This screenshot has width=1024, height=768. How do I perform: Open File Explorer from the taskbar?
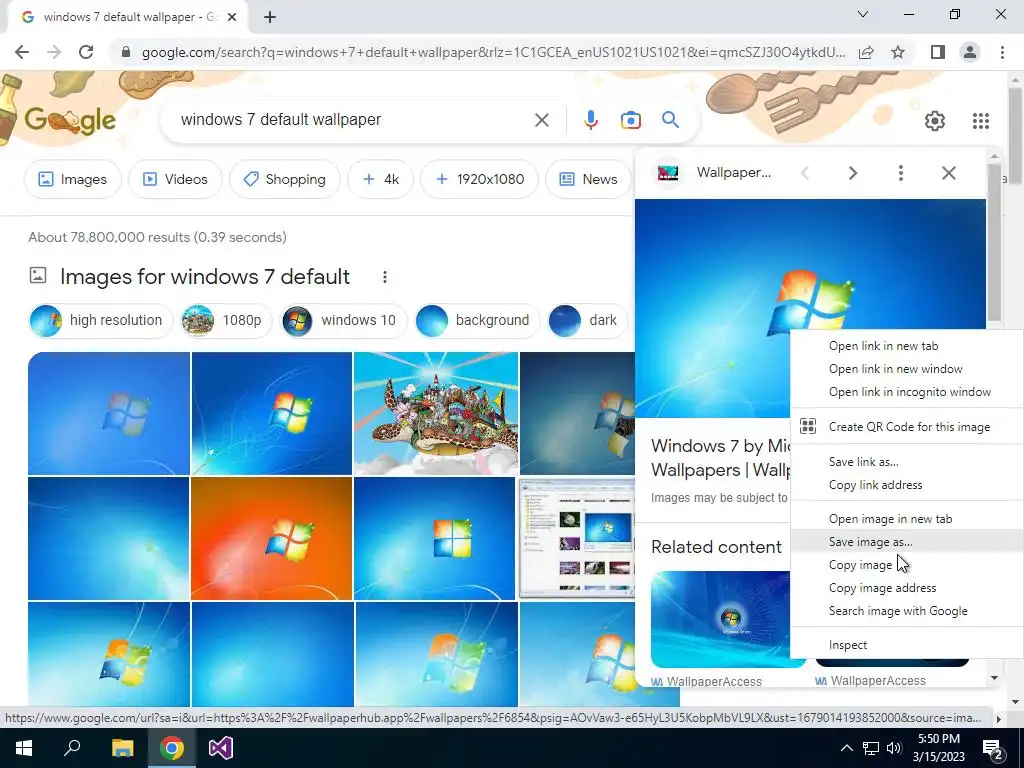[x=122, y=748]
